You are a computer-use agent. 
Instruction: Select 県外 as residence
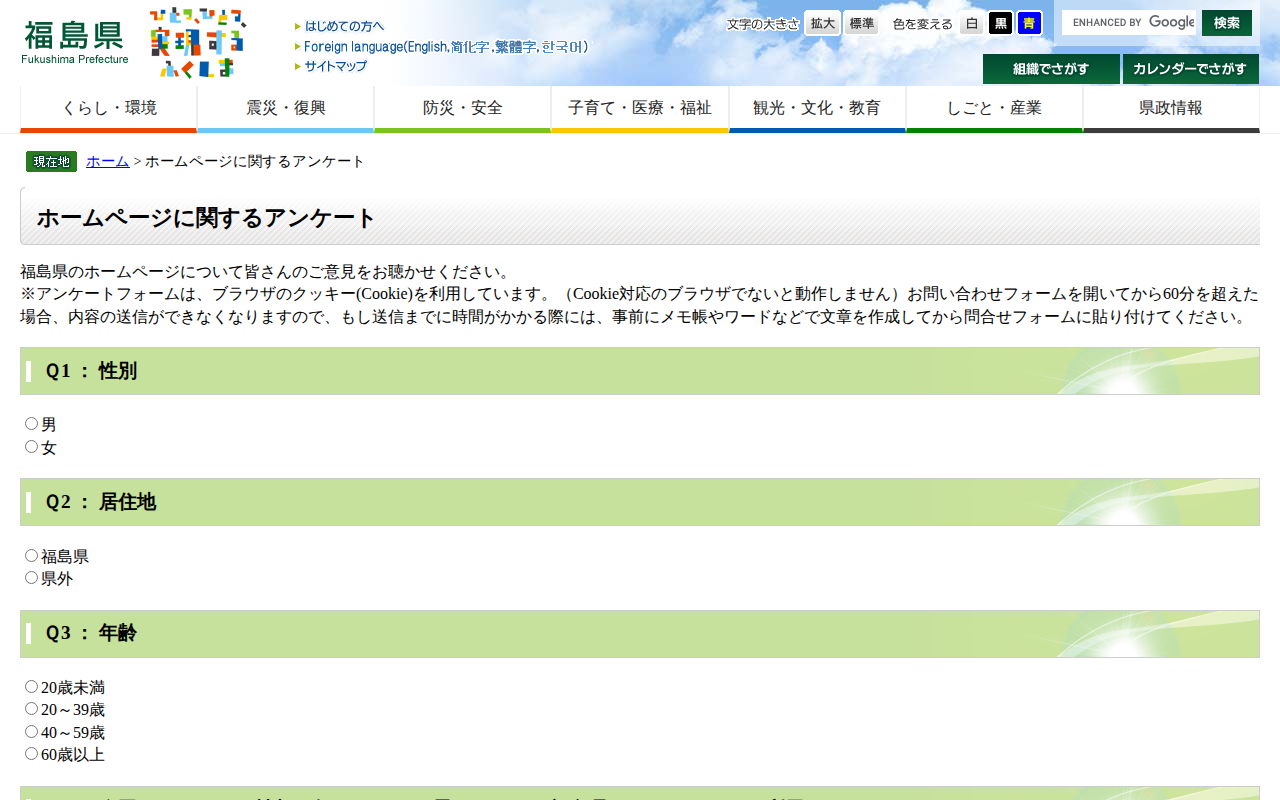(32, 578)
